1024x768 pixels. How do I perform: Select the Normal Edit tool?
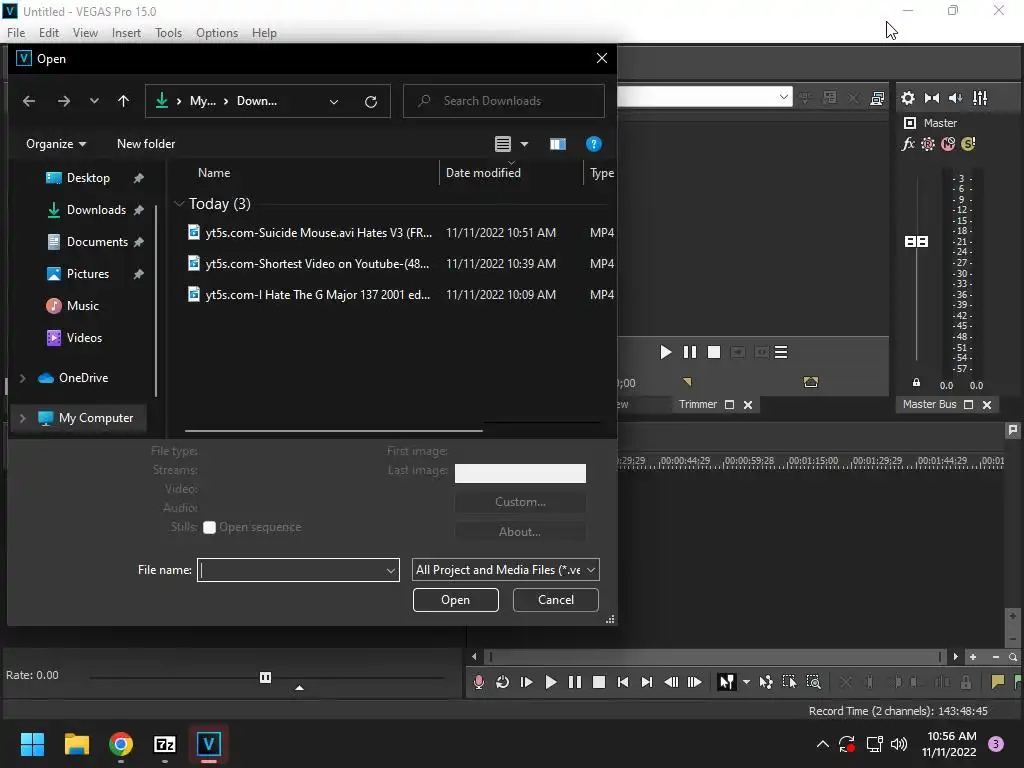[726, 682]
